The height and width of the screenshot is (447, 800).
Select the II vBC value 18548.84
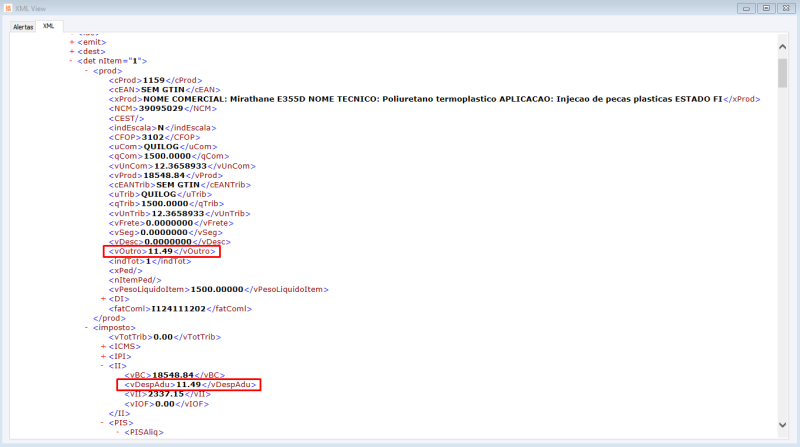pyautogui.click(x=173, y=375)
